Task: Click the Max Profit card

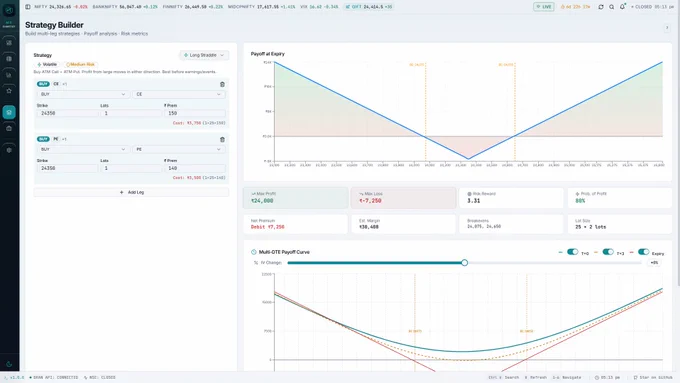Action: [295, 198]
